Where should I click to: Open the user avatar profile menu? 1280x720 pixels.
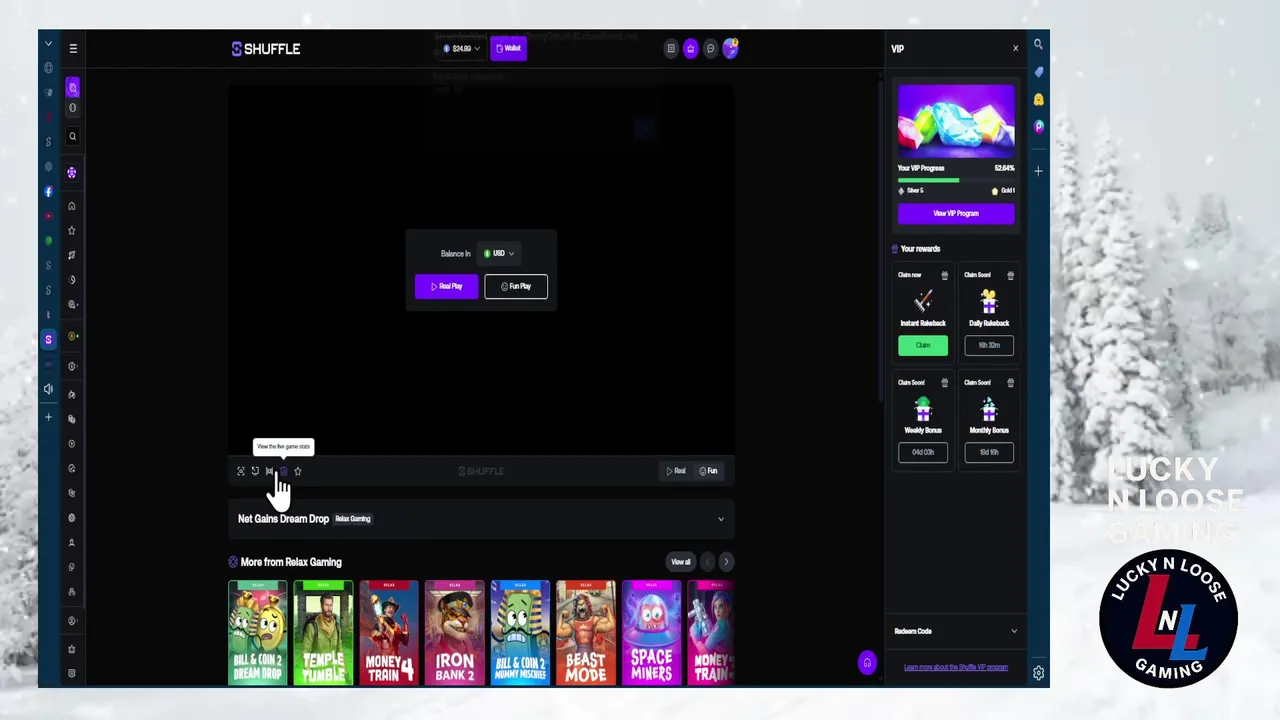(730, 48)
